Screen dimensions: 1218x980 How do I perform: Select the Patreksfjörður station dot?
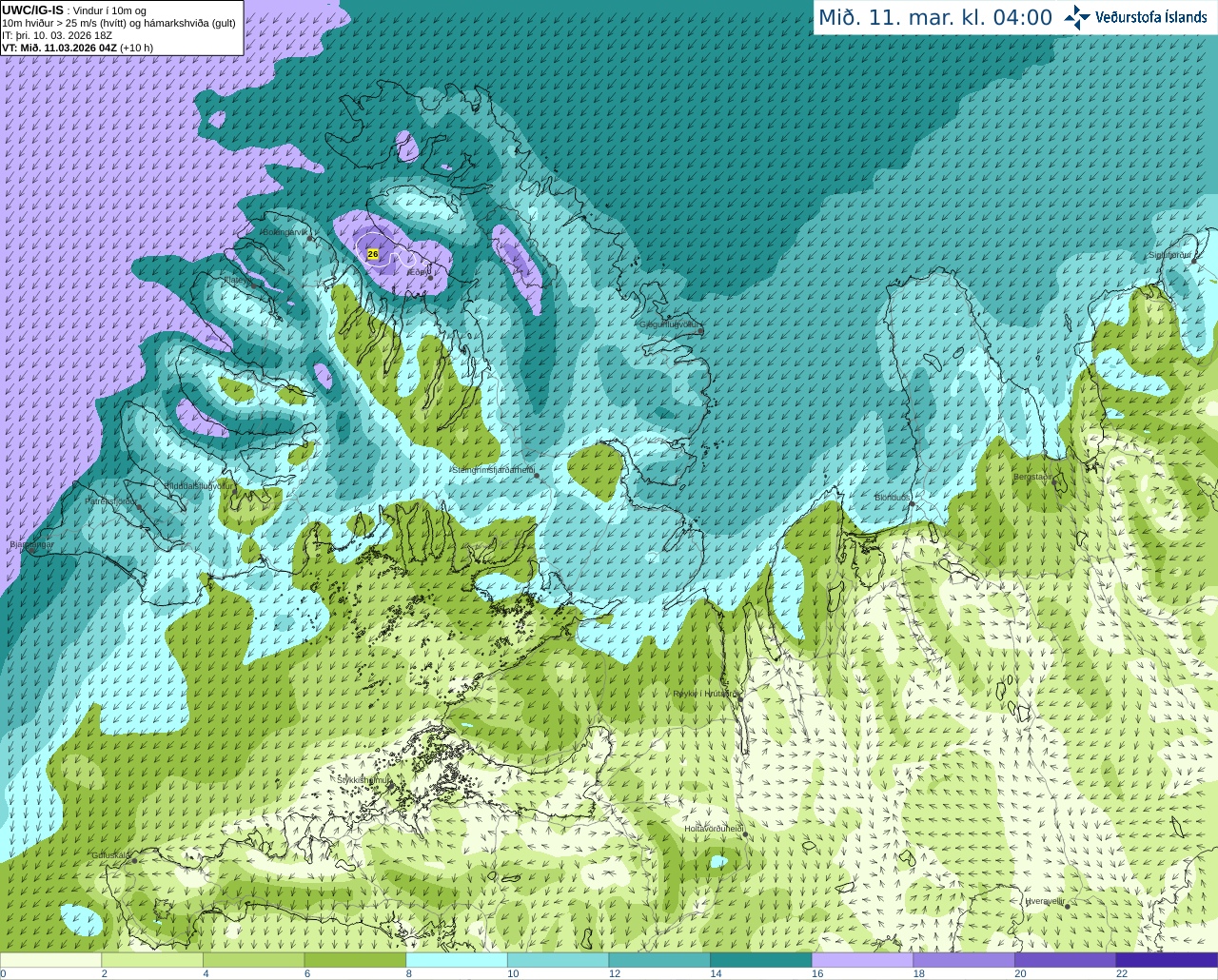pyautogui.click(x=141, y=508)
